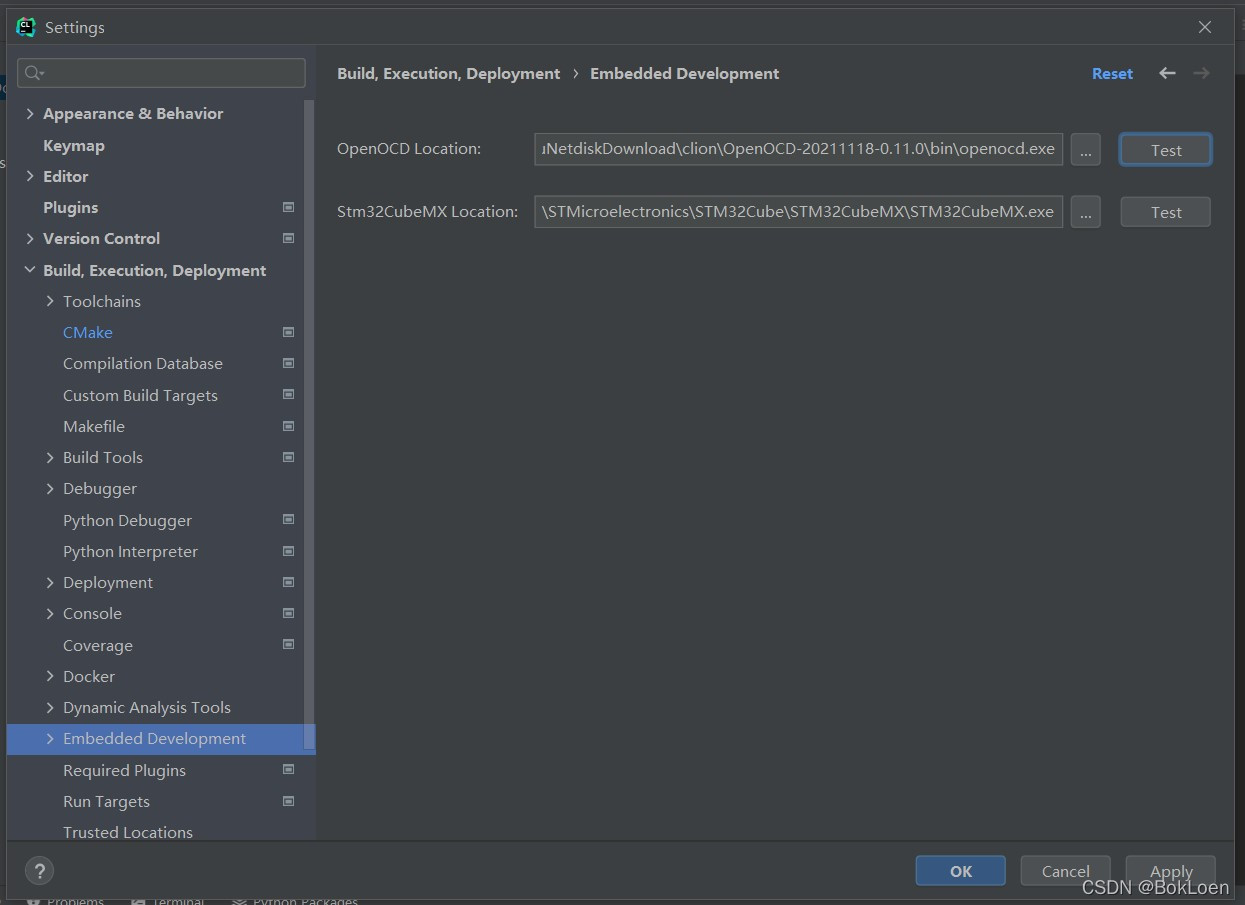Click the forward navigation arrow
This screenshot has width=1245, height=905.
click(1201, 73)
